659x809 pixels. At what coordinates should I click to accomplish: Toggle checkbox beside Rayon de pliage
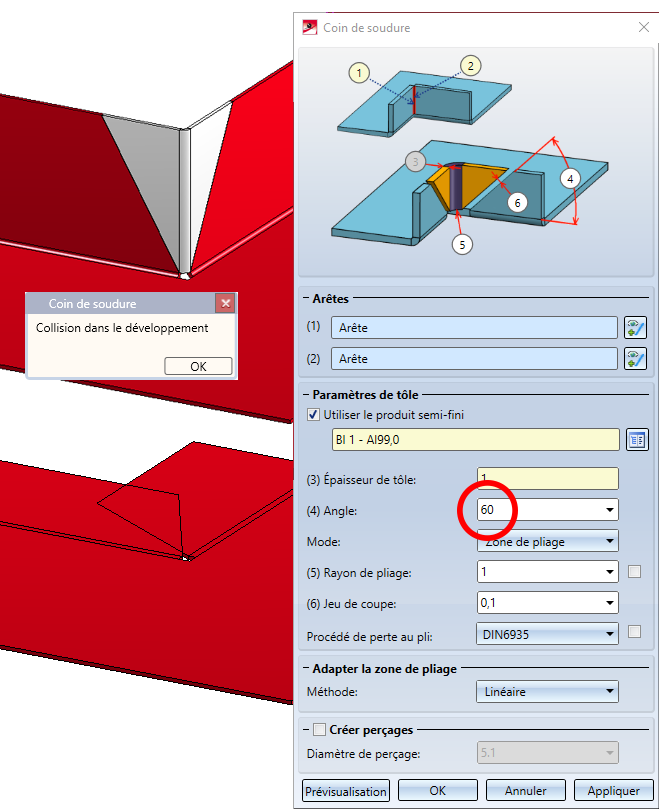tap(634, 571)
